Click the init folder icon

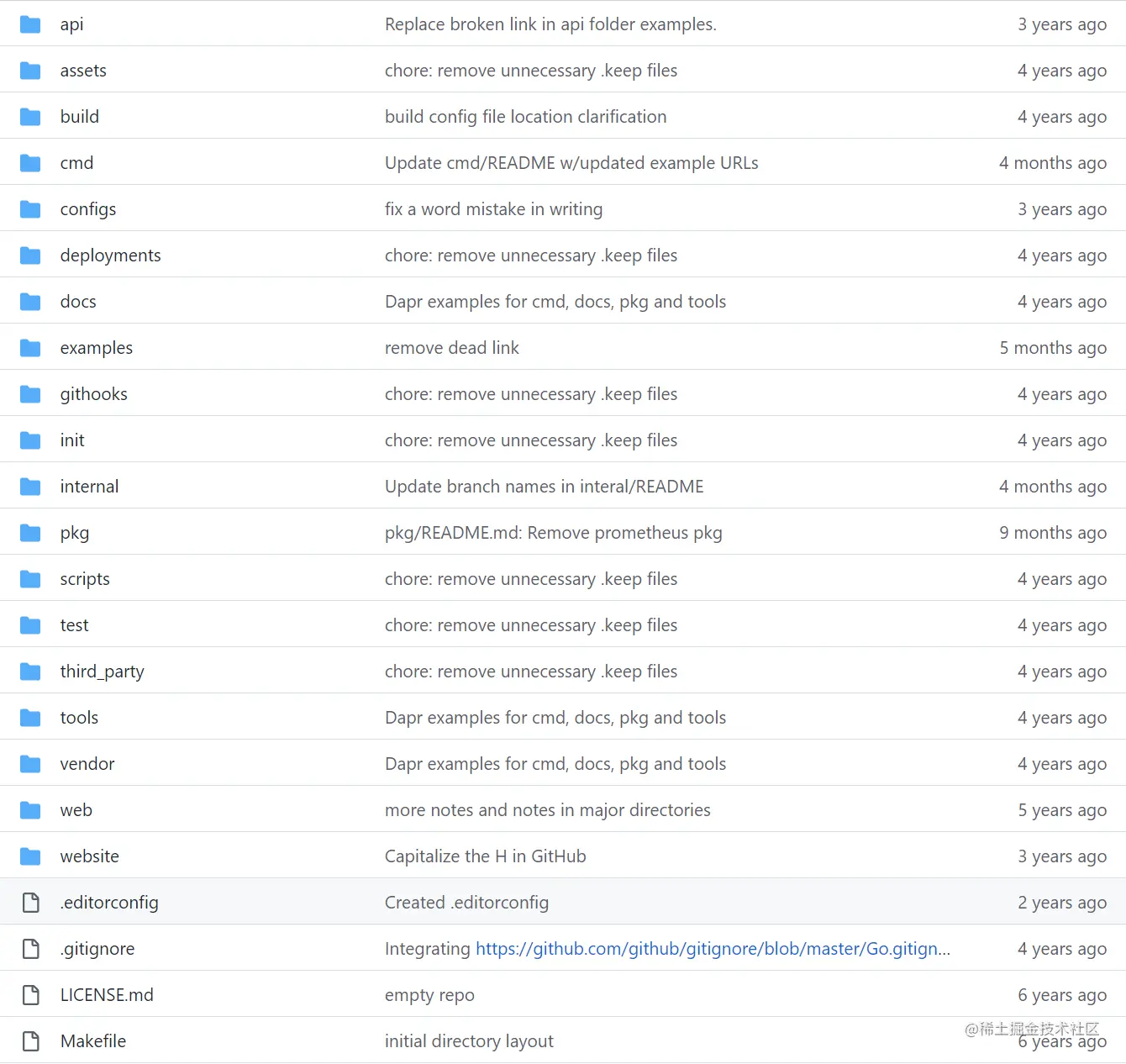click(30, 440)
